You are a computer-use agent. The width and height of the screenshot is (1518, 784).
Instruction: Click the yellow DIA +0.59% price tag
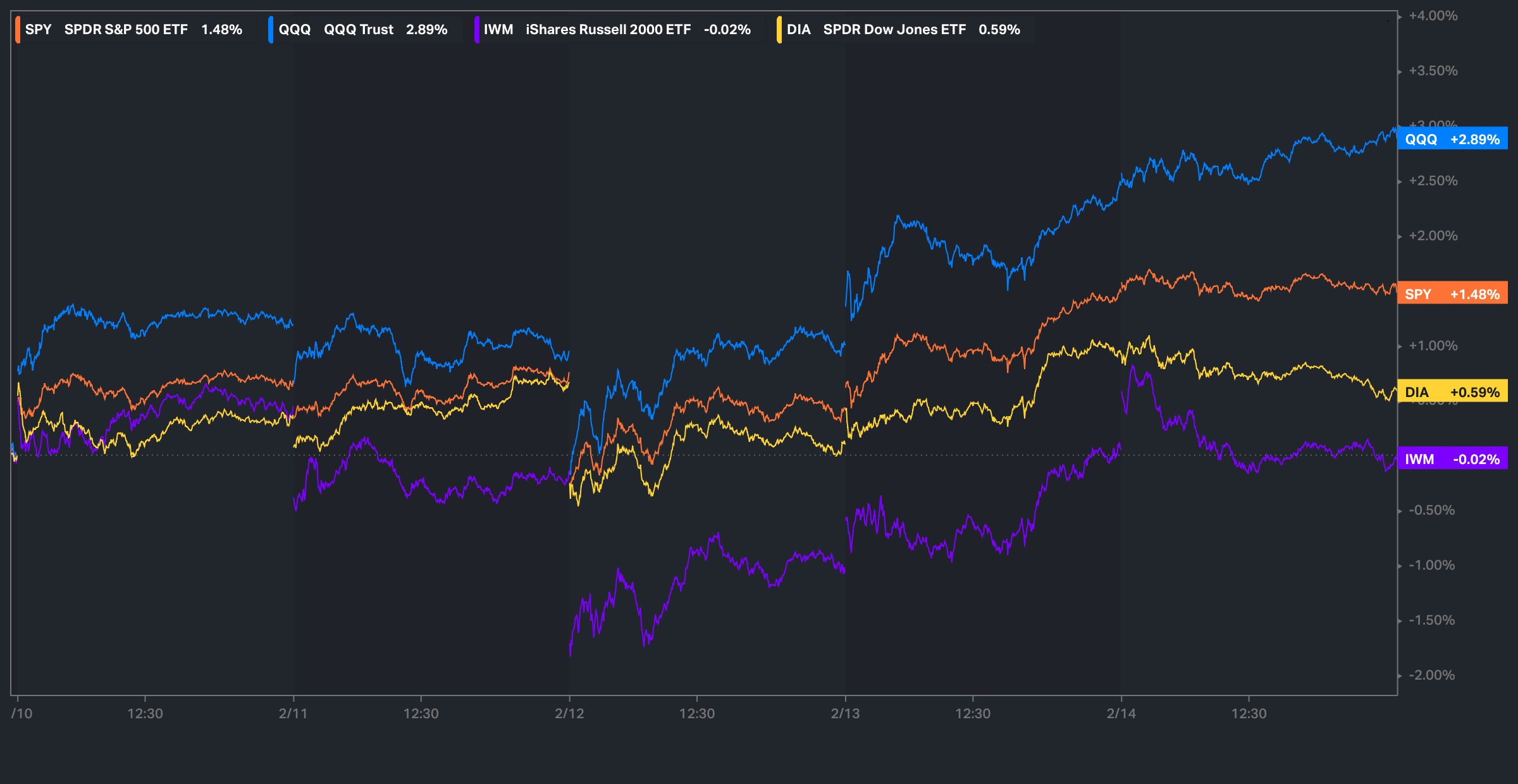click(1452, 392)
